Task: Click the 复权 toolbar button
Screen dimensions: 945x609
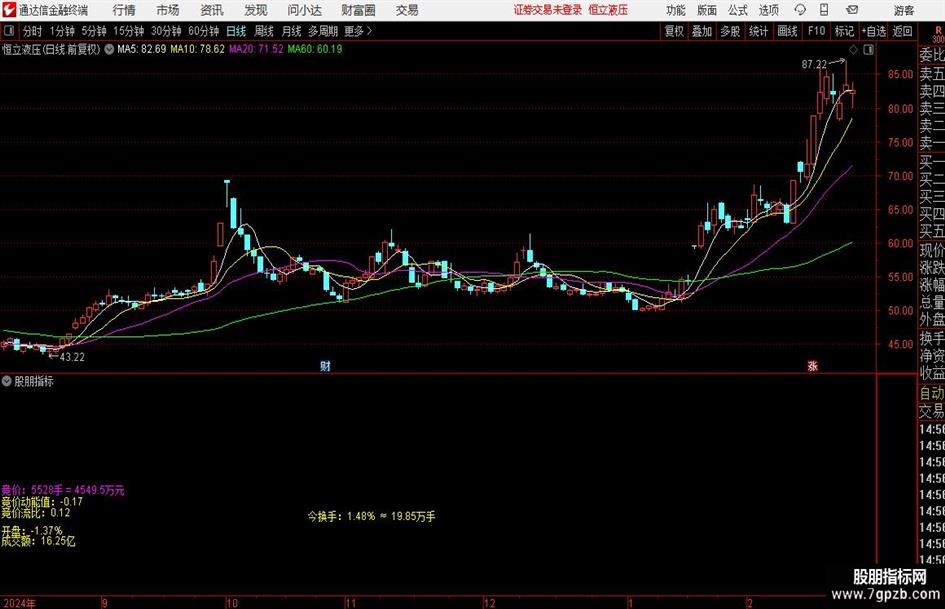Action: pos(674,31)
